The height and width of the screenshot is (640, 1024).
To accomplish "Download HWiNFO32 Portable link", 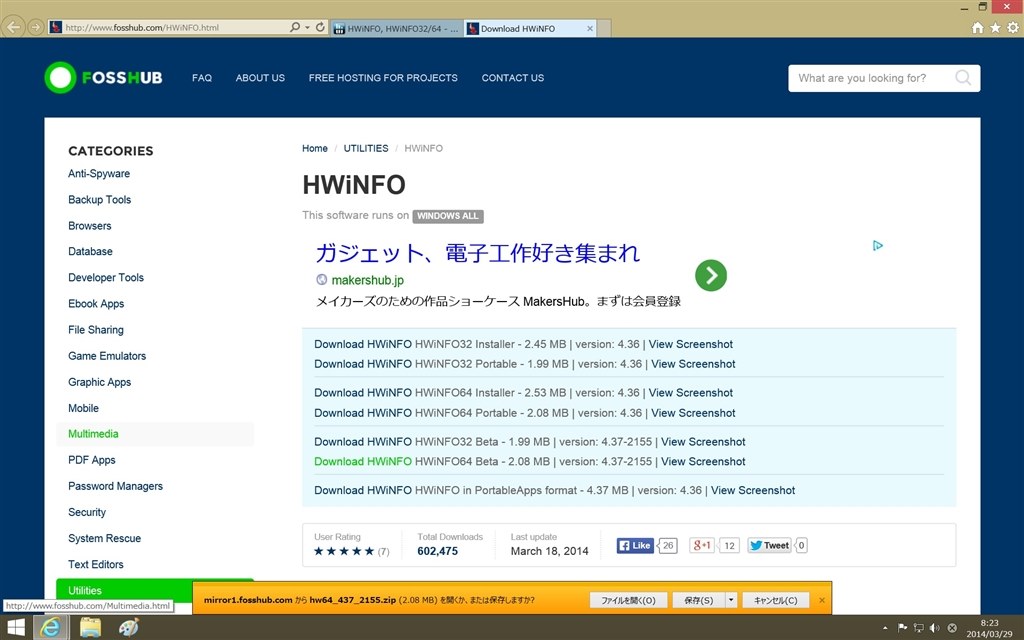I will 363,364.
